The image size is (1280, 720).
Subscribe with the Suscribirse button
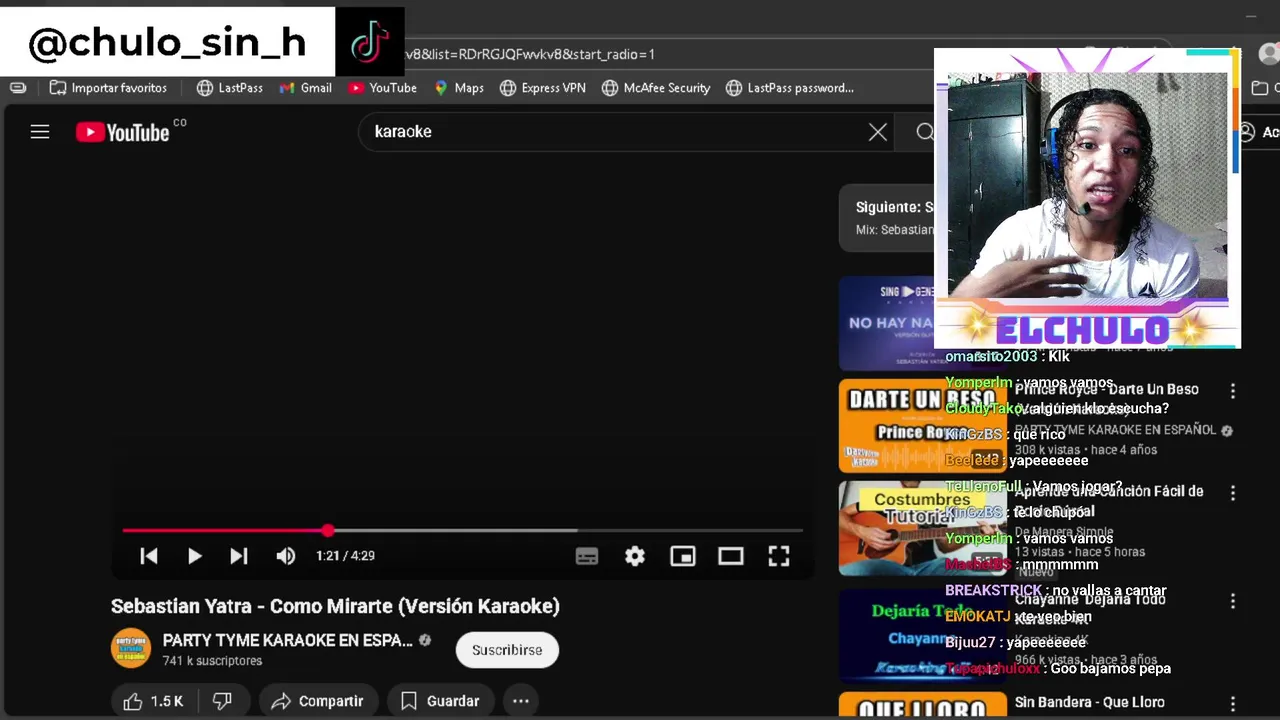[x=507, y=650]
